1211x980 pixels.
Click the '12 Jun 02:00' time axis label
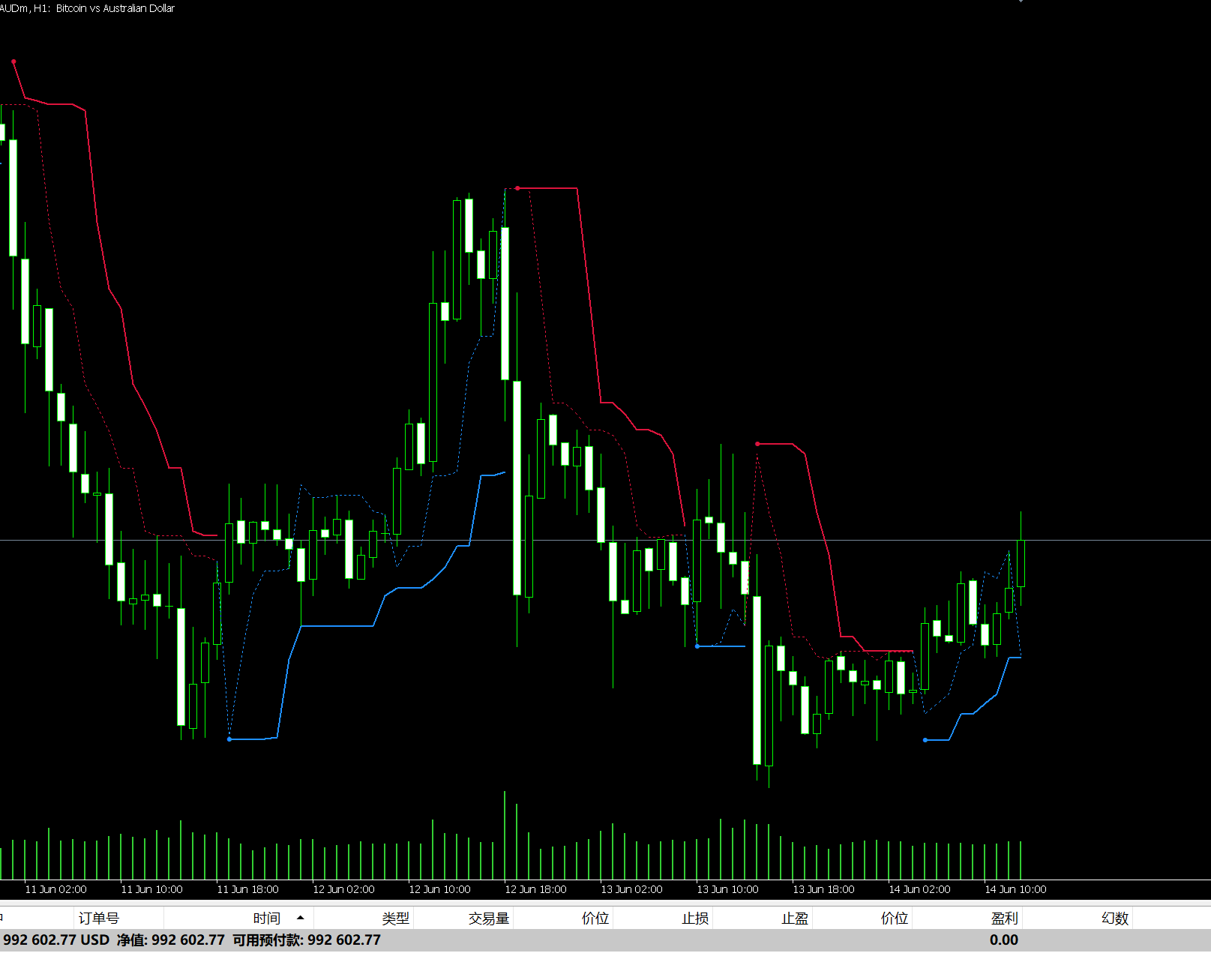344,889
